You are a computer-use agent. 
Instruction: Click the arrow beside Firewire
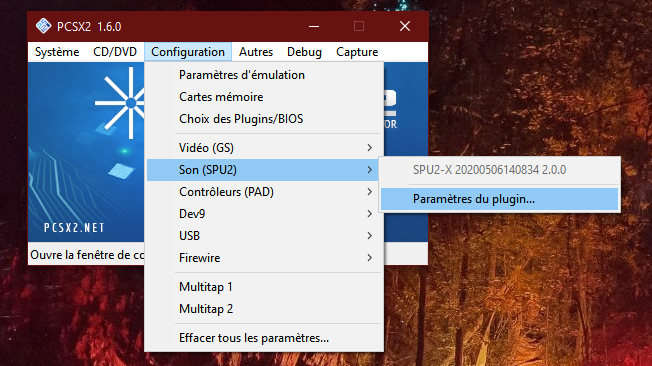369,258
